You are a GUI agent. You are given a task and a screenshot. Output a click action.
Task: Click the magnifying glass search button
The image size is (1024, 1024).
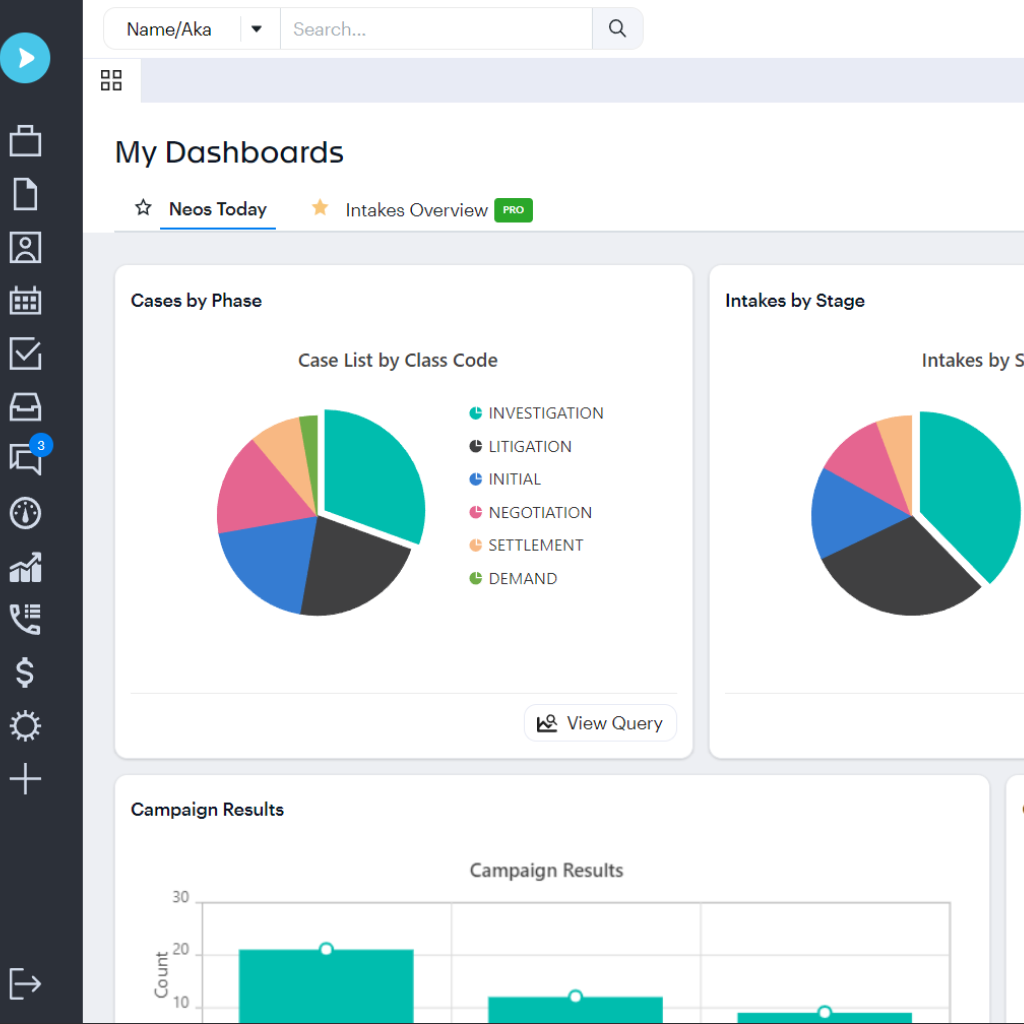coord(617,29)
